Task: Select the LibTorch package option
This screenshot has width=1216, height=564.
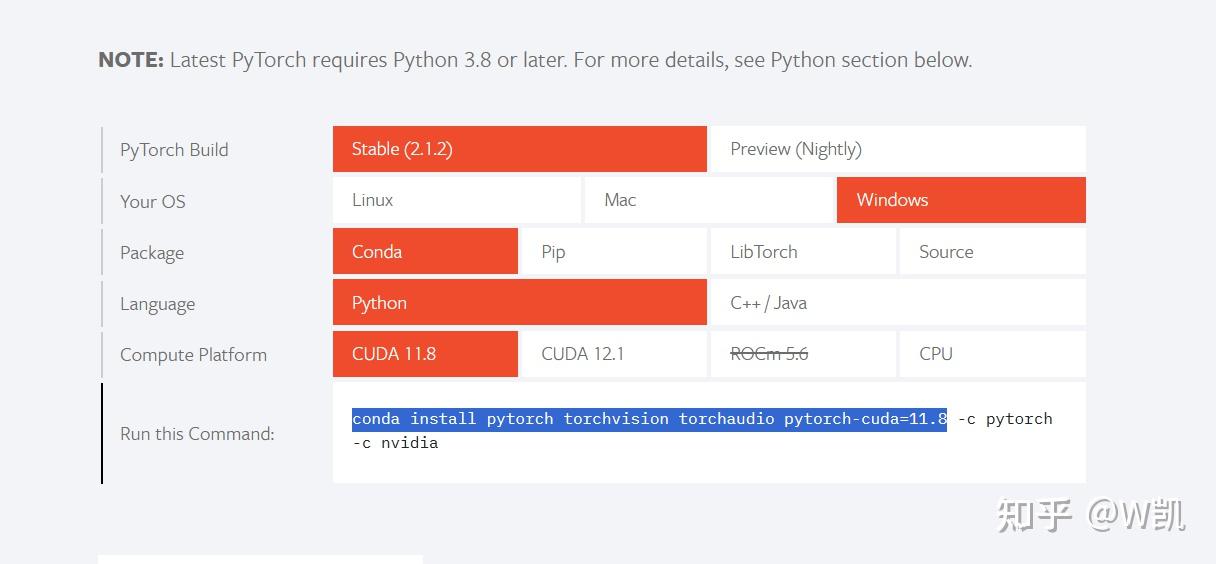Action: (802, 252)
